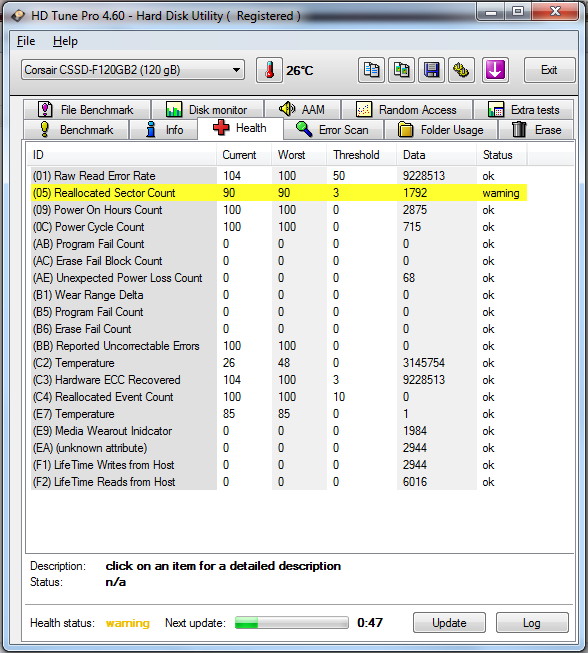Switch to Info tab

[x=163, y=130]
